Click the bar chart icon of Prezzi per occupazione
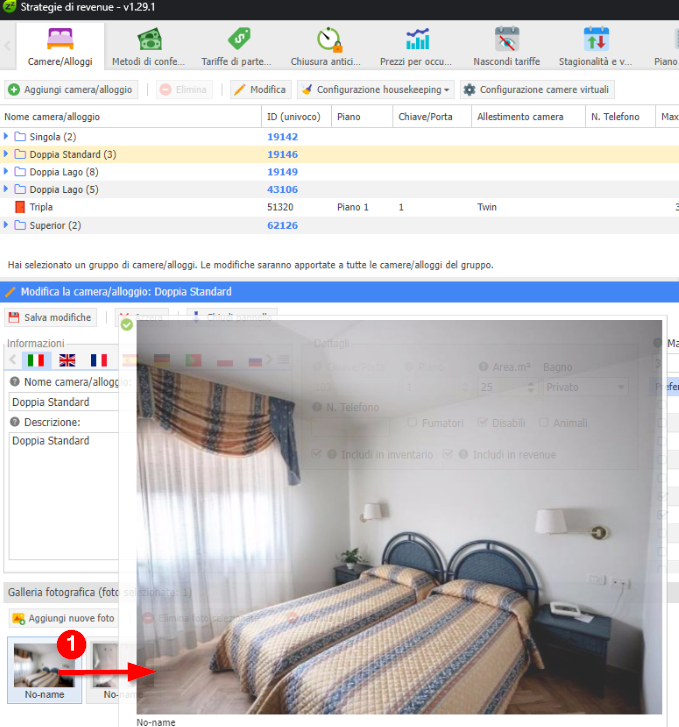The image size is (679, 727). 418,39
